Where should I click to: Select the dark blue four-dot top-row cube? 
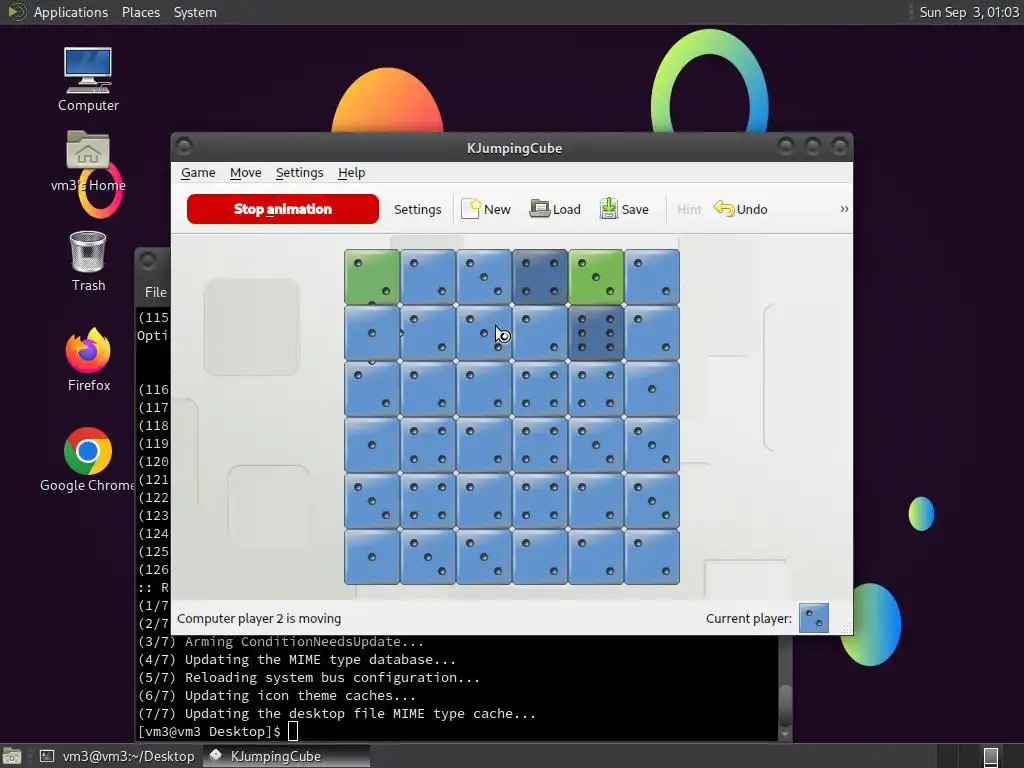540,277
